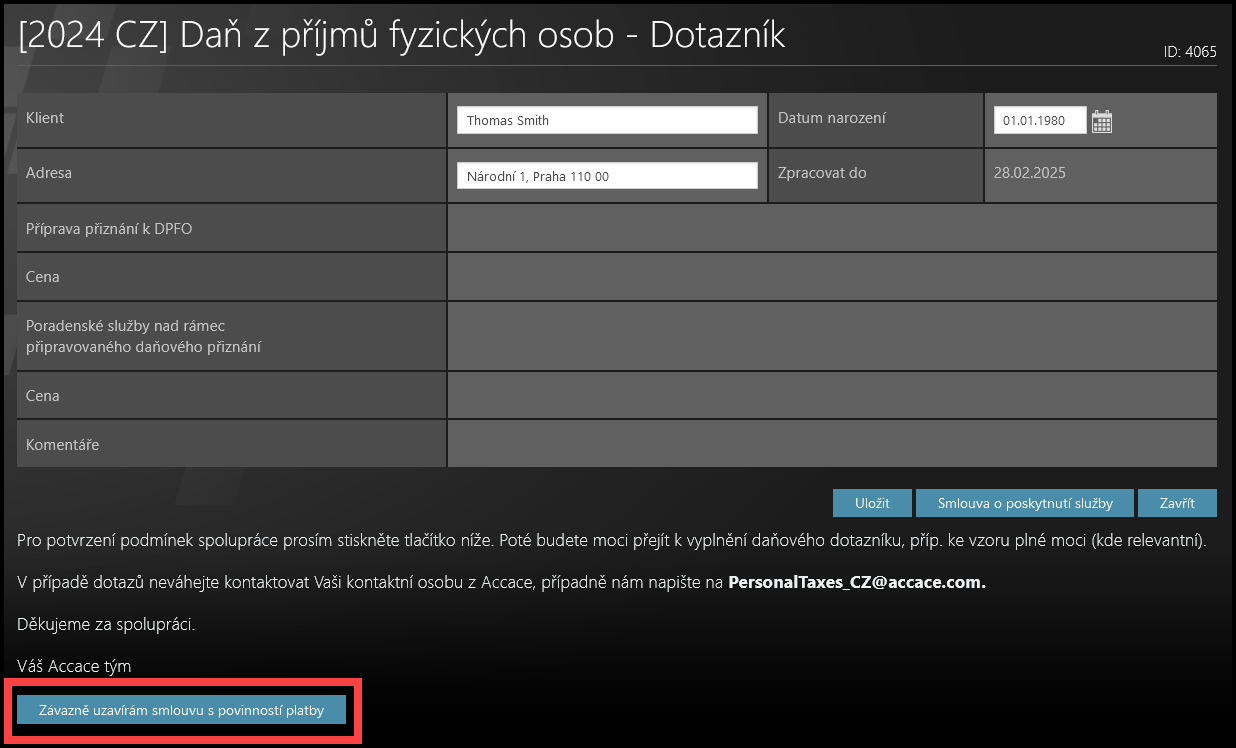Click the Klient name input field
The height and width of the screenshot is (748, 1236).
click(607, 120)
